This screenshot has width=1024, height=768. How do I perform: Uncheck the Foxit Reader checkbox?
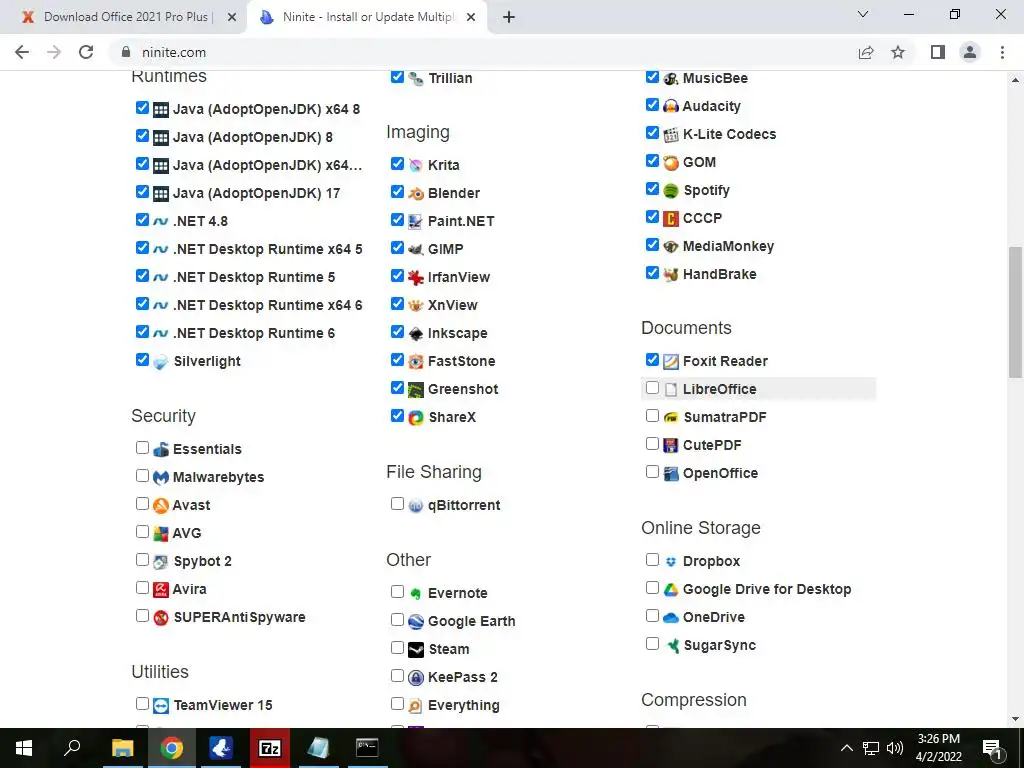pyautogui.click(x=652, y=360)
